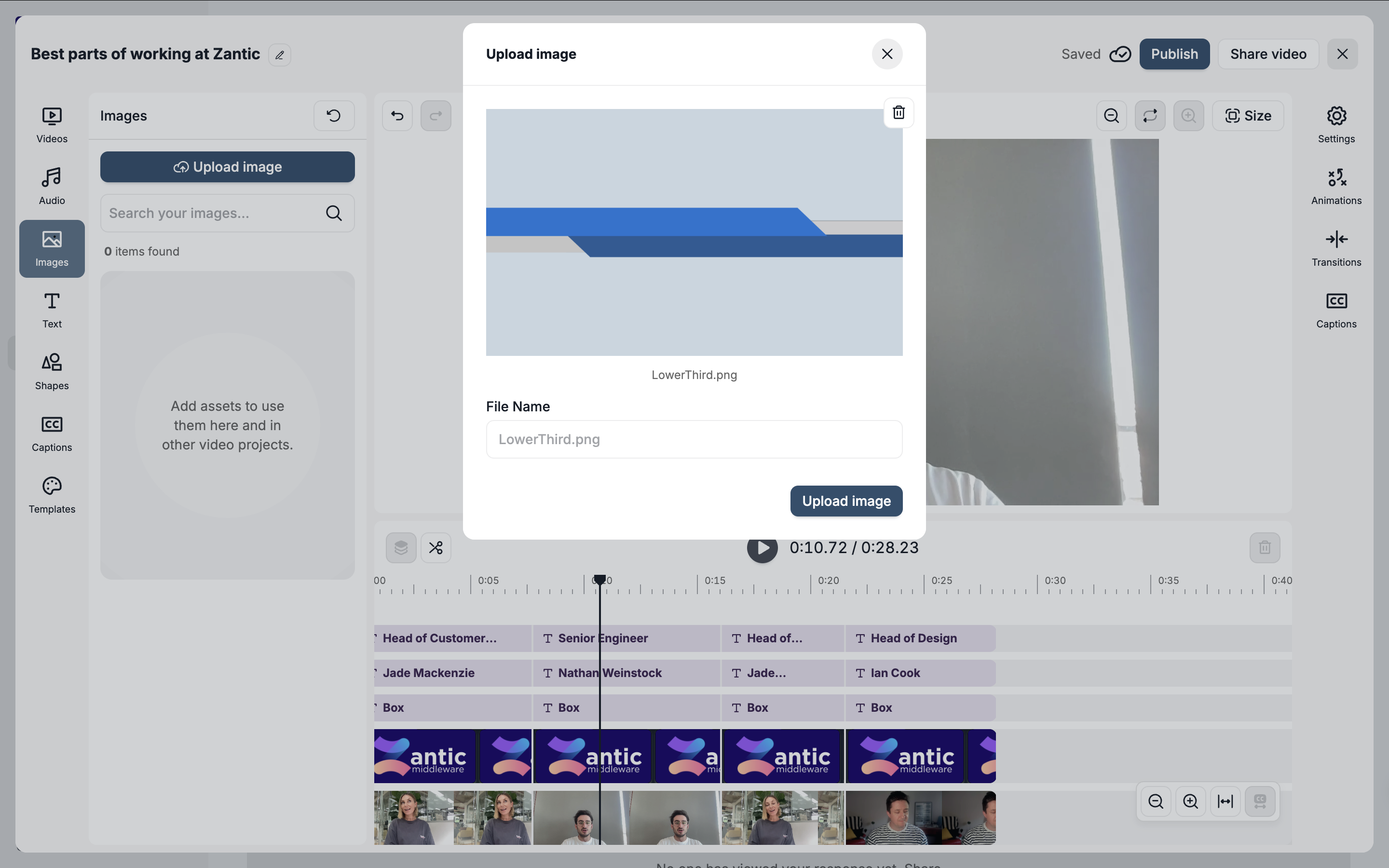Edit project title with pencil icon
Image resolution: width=1389 pixels, height=868 pixels.
280,55
